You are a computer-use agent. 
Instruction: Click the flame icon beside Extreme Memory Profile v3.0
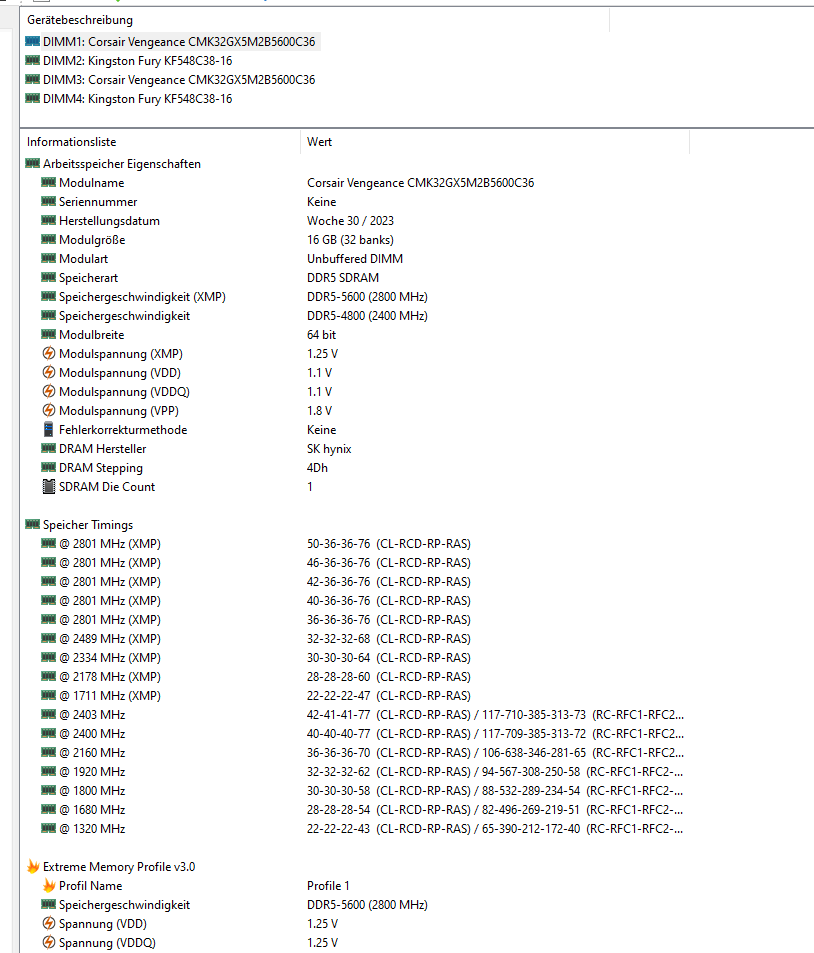point(33,866)
